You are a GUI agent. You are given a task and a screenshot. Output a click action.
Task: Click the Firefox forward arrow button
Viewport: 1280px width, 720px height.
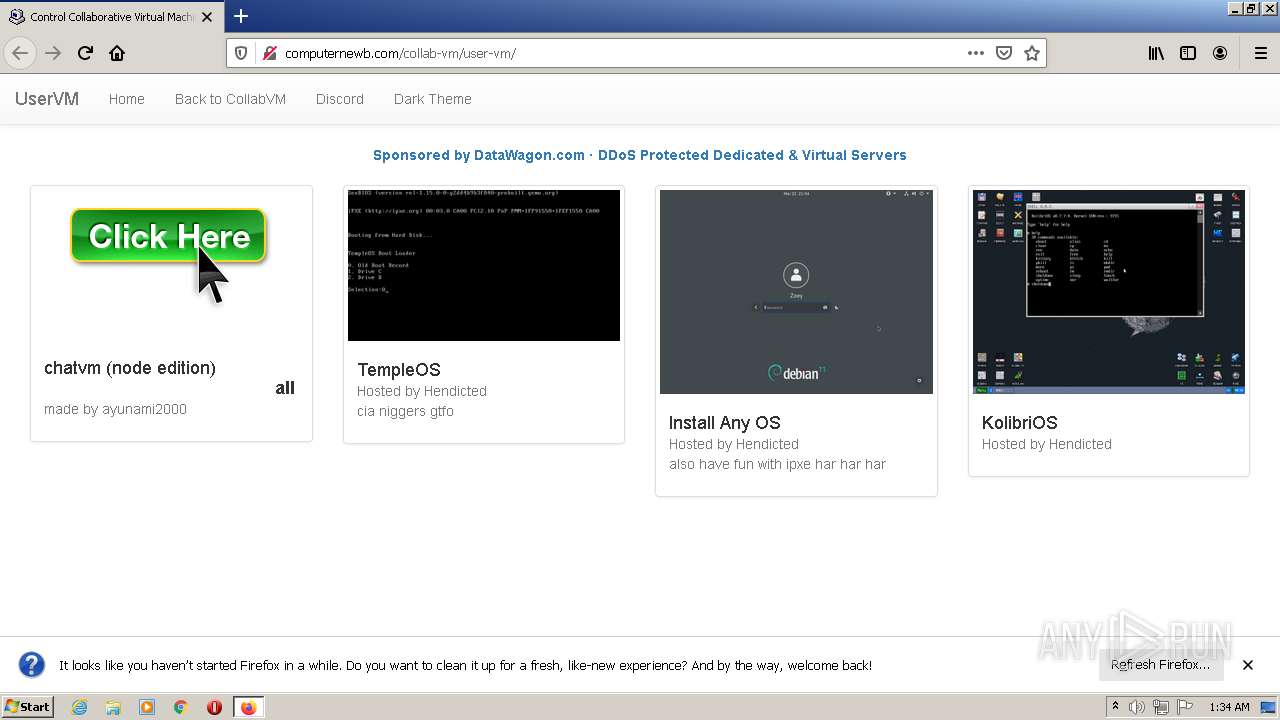pyautogui.click(x=53, y=53)
